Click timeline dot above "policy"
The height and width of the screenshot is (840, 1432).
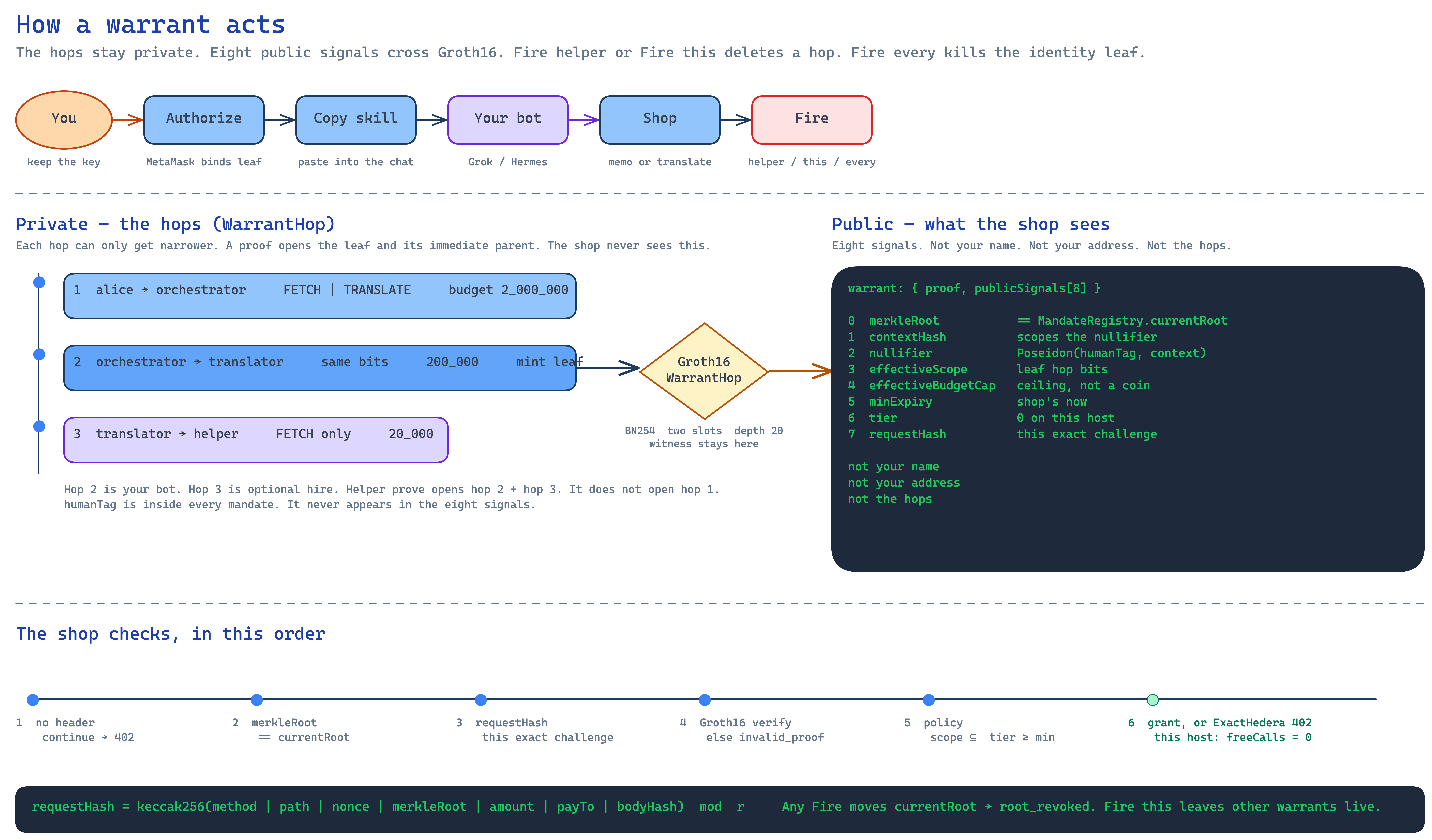click(929, 700)
